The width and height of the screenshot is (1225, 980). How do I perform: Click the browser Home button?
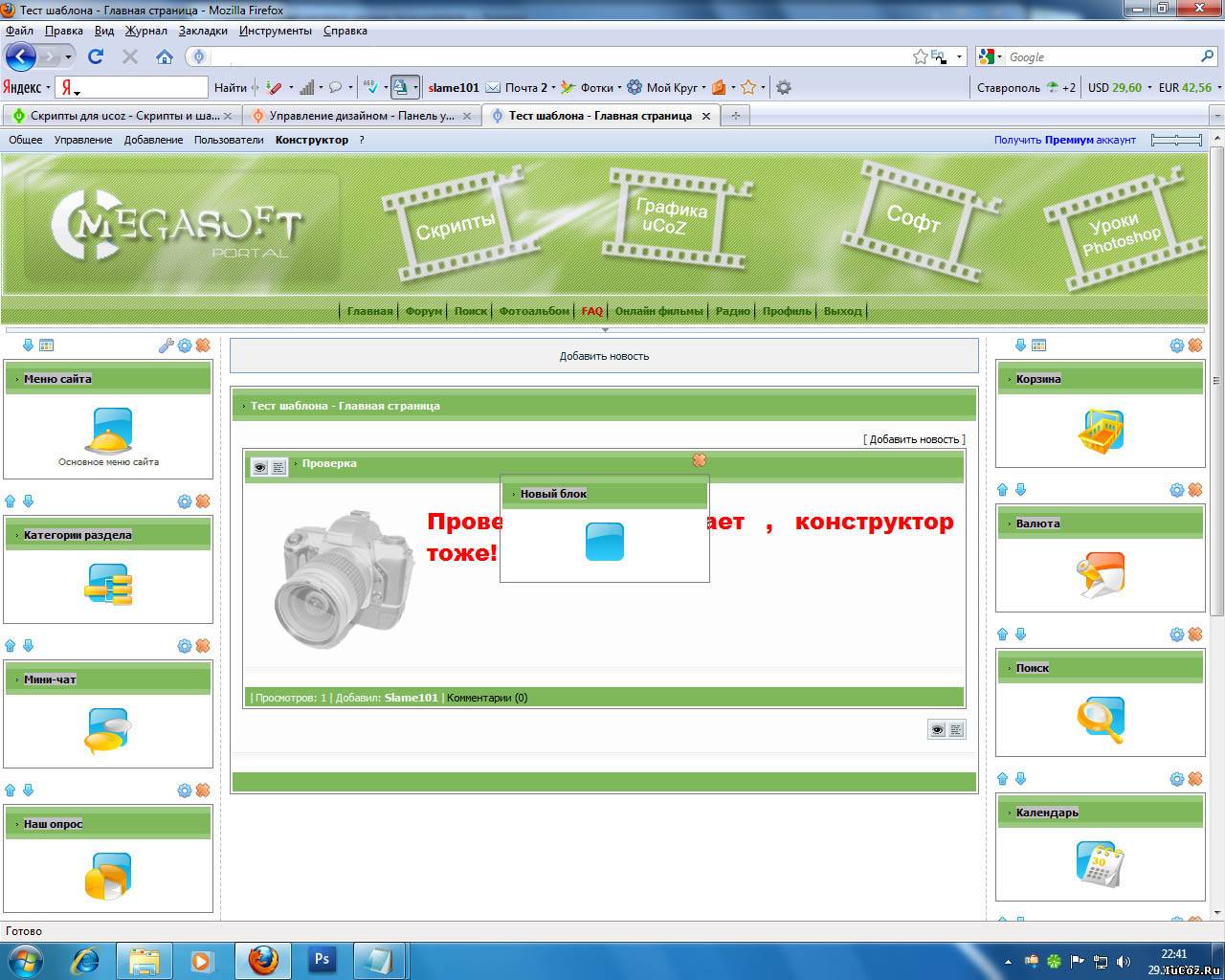165,57
